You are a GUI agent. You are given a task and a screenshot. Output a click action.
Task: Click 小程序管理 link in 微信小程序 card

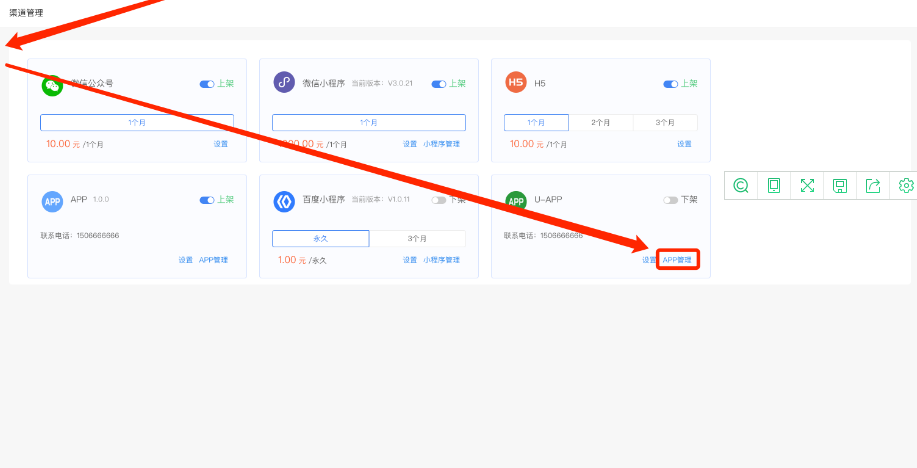(441, 144)
